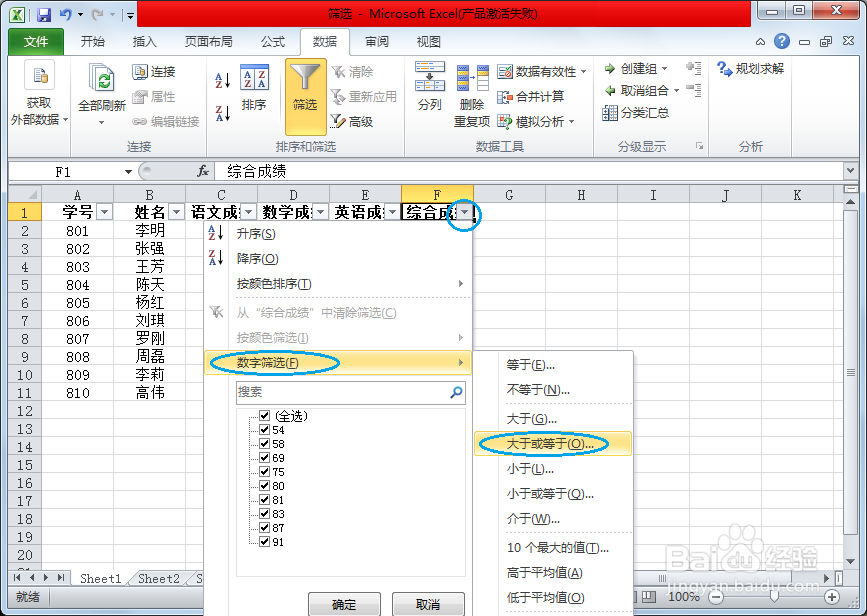Toggle the Select All checkbox

point(264,415)
